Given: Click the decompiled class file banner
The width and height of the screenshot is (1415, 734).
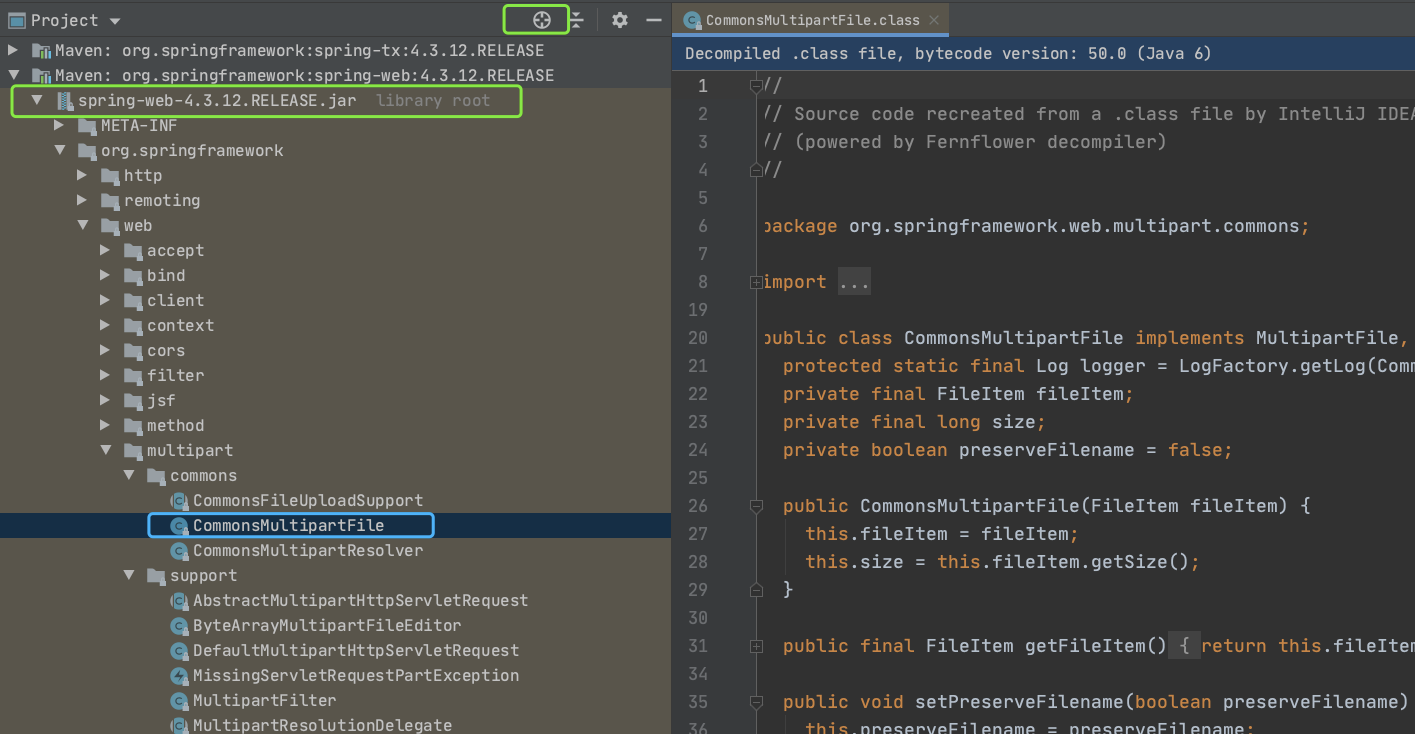Looking at the screenshot, I should point(1044,54).
